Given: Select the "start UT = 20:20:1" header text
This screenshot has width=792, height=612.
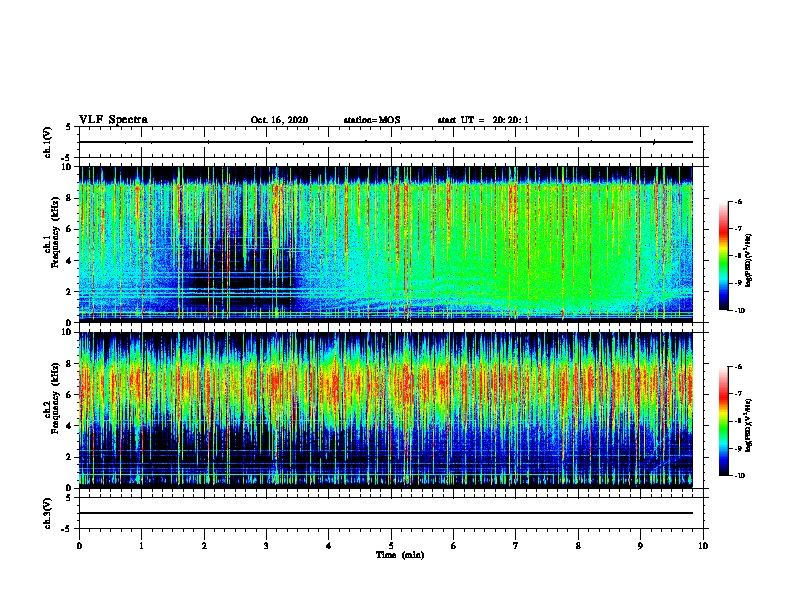Looking at the screenshot, I should pyautogui.click(x=483, y=120).
